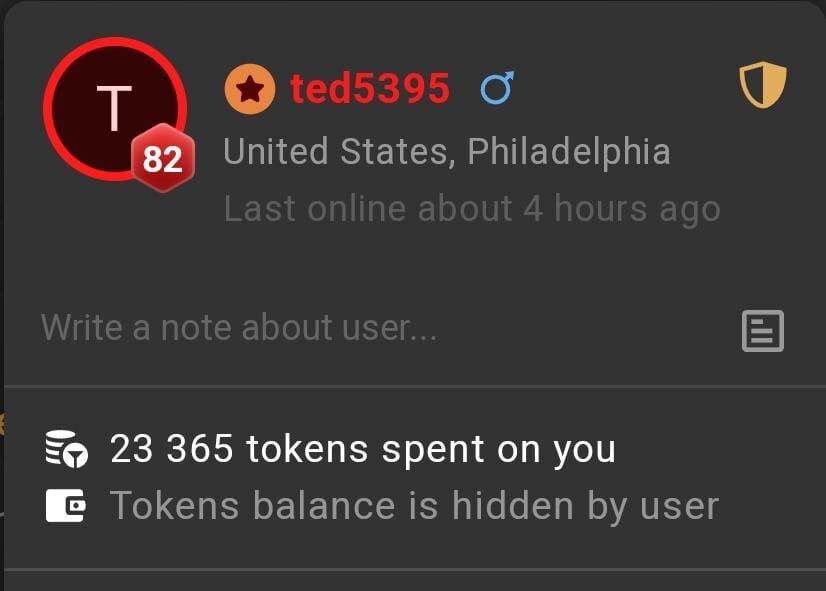The height and width of the screenshot is (591, 826).
Task: Click the star inside orange circle
Action: point(250,89)
